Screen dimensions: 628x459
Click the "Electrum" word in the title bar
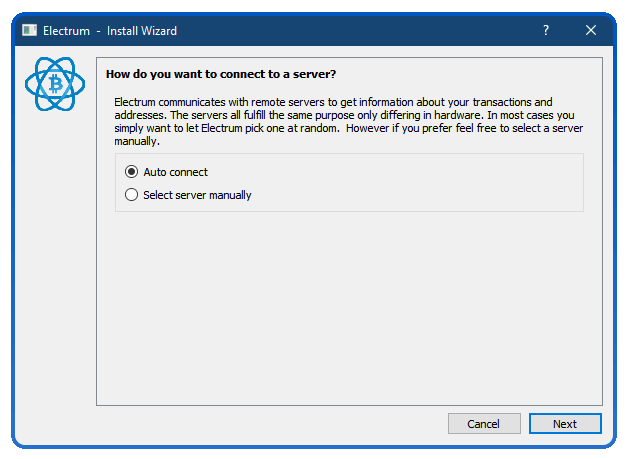[66, 31]
